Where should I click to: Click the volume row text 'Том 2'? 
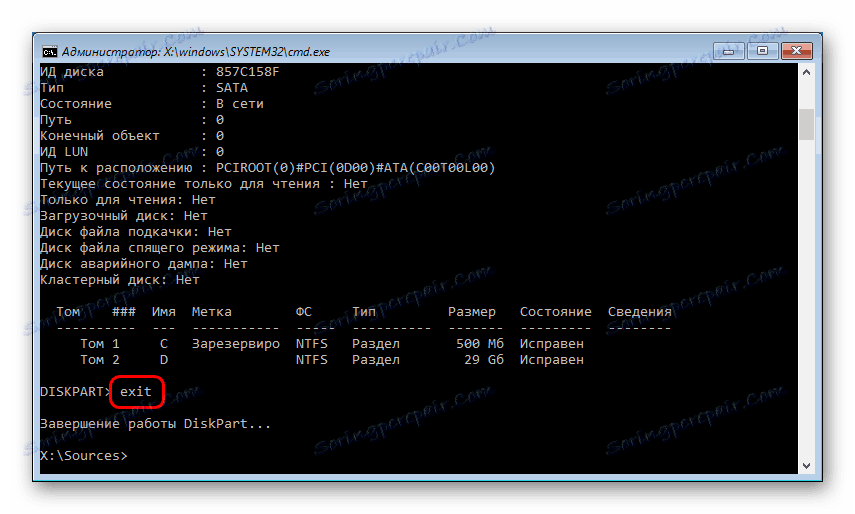pyautogui.click(x=100, y=360)
